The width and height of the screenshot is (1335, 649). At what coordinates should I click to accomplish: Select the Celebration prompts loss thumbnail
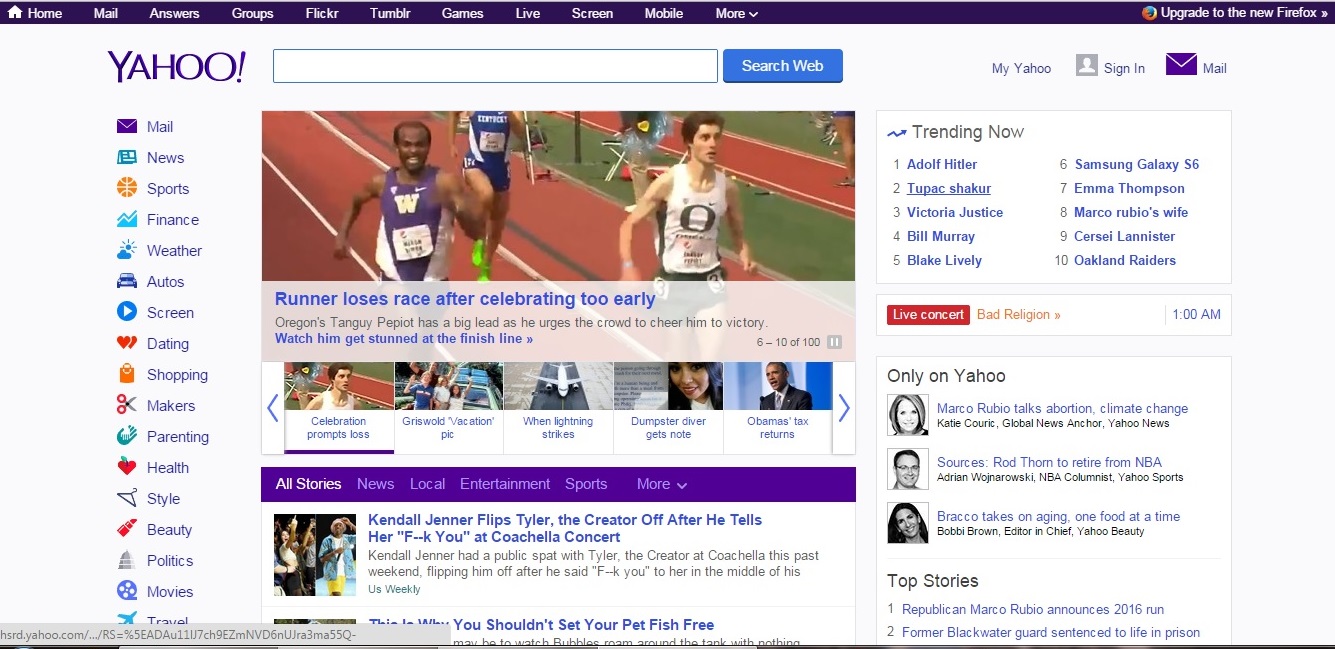click(339, 407)
